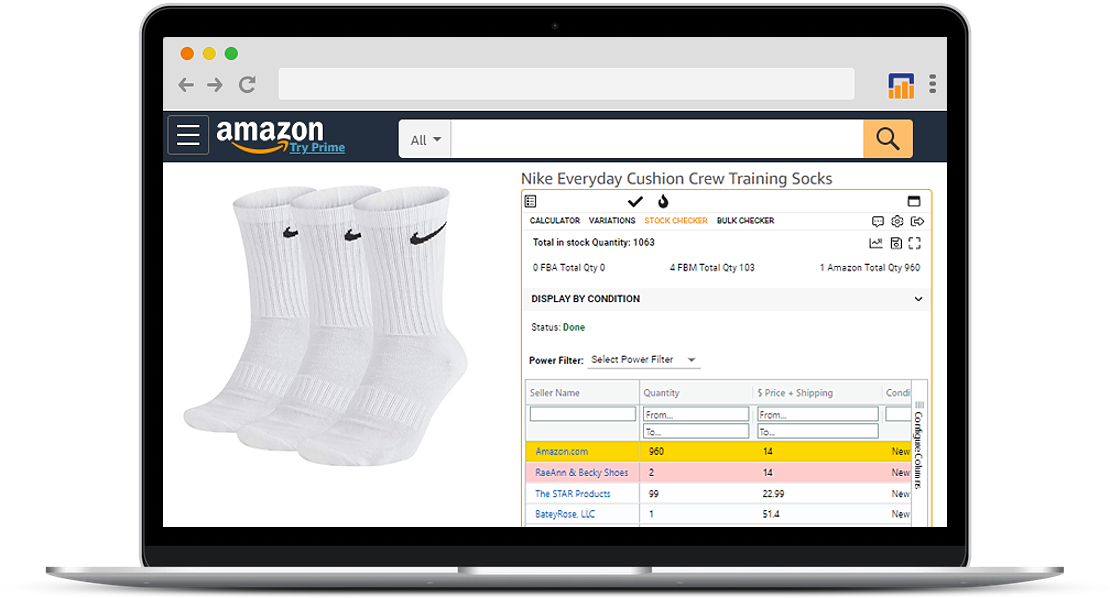Open the Variations tab
This screenshot has height=598, width=1110.
pyautogui.click(x=612, y=221)
